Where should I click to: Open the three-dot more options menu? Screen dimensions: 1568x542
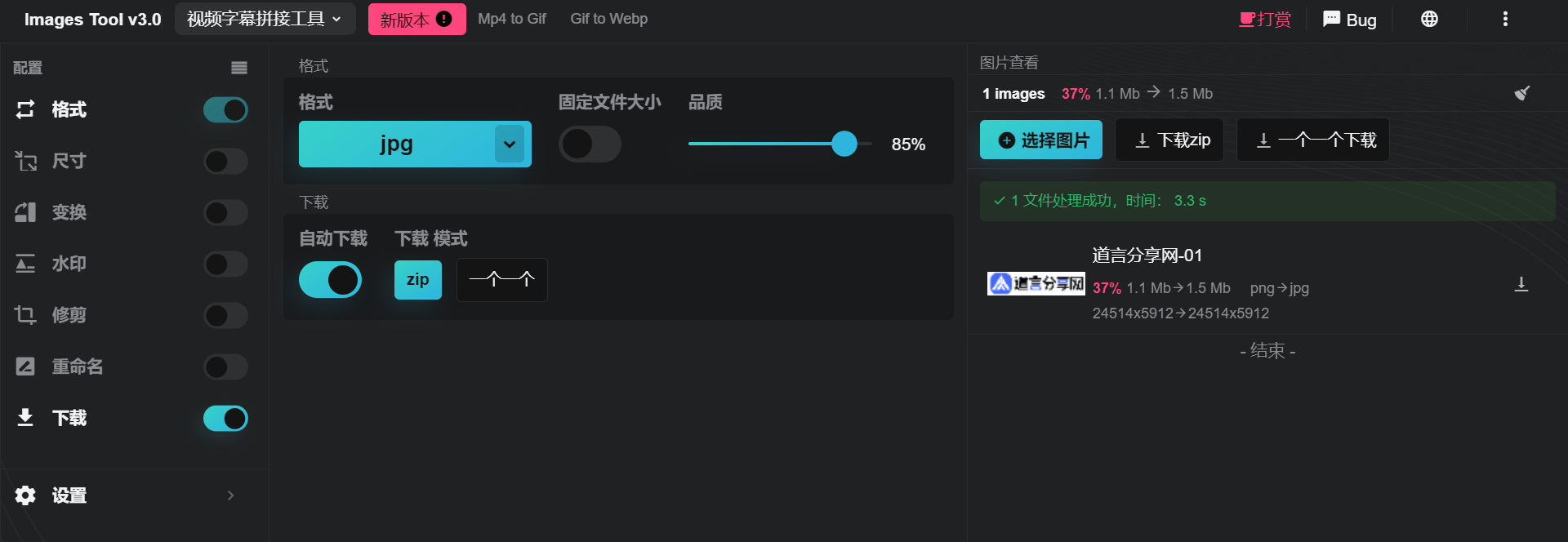[x=1505, y=19]
